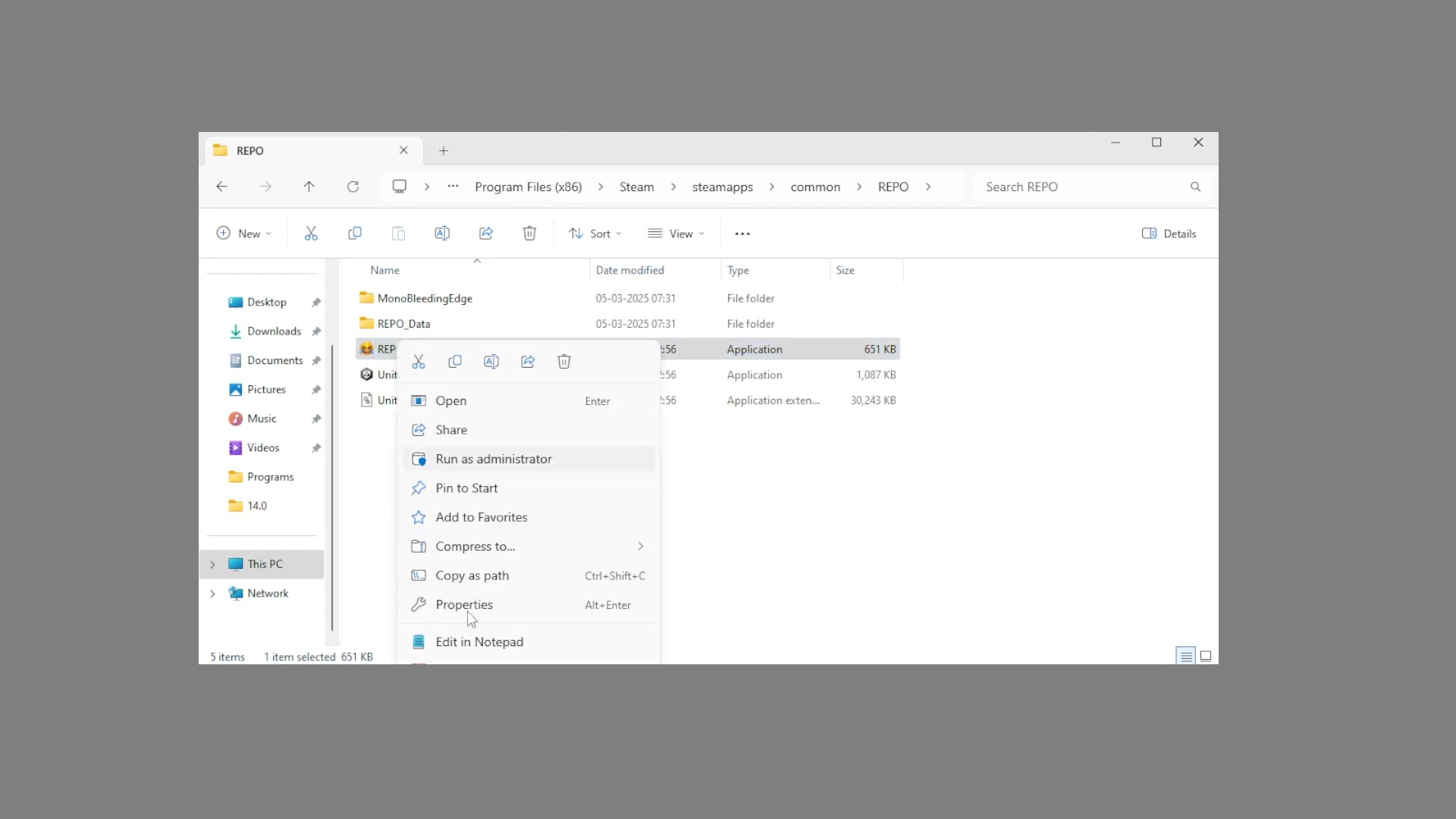Image resolution: width=1456 pixels, height=819 pixels.
Task: Open the Sort dropdown menu
Action: 596,234
